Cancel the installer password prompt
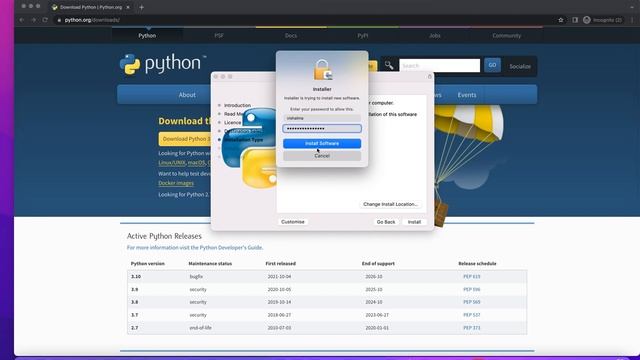This screenshot has width=640, height=360. point(322,156)
